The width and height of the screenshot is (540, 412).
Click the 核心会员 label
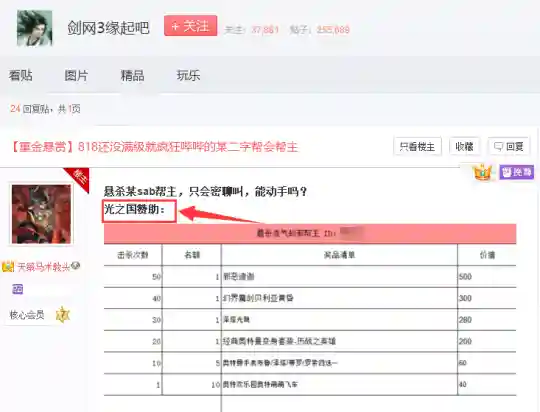point(27,315)
